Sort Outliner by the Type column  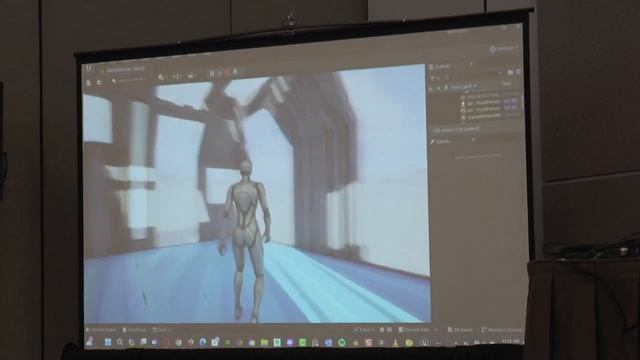pos(506,83)
